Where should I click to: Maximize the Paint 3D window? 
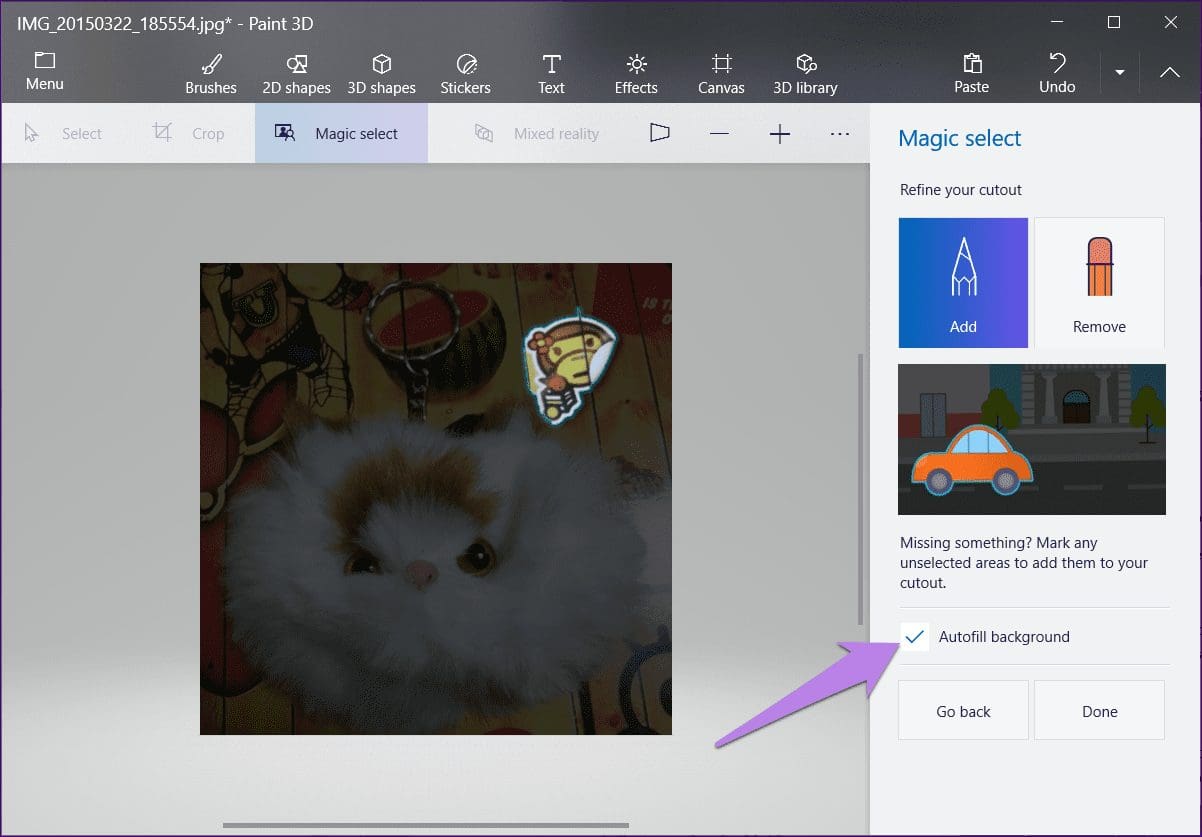pyautogui.click(x=1114, y=22)
